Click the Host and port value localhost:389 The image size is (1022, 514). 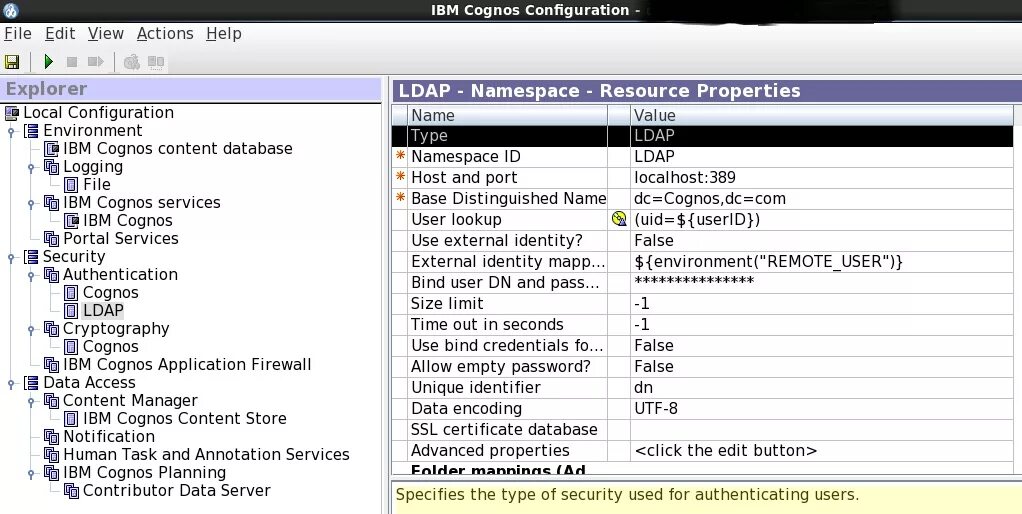pos(822,177)
